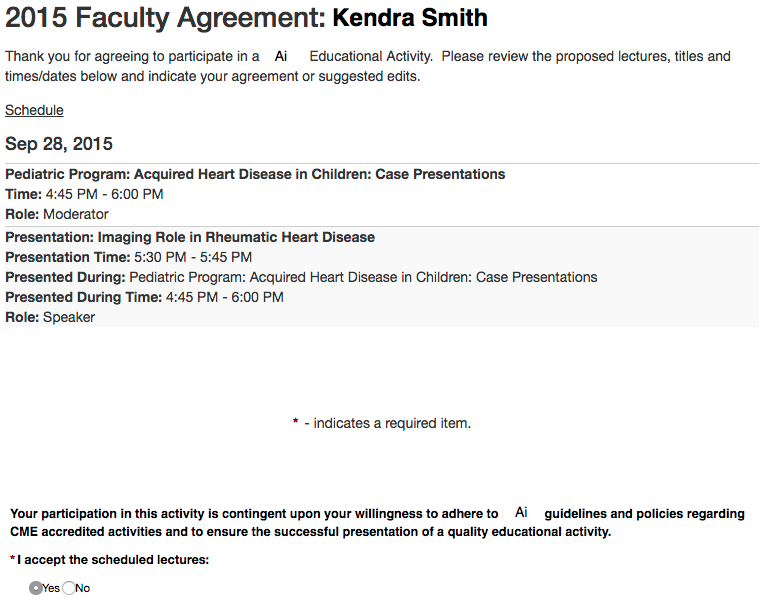Open the Schedule link
The height and width of the screenshot is (613, 760).
[x=34, y=110]
